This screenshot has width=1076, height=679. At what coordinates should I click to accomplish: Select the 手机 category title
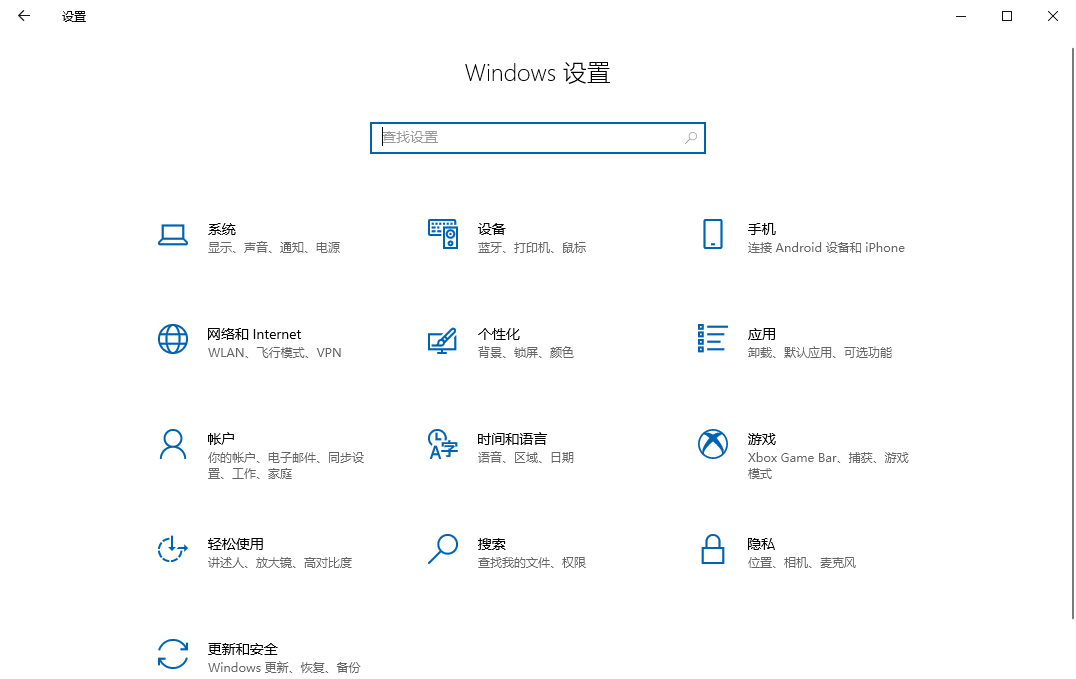[x=762, y=229]
